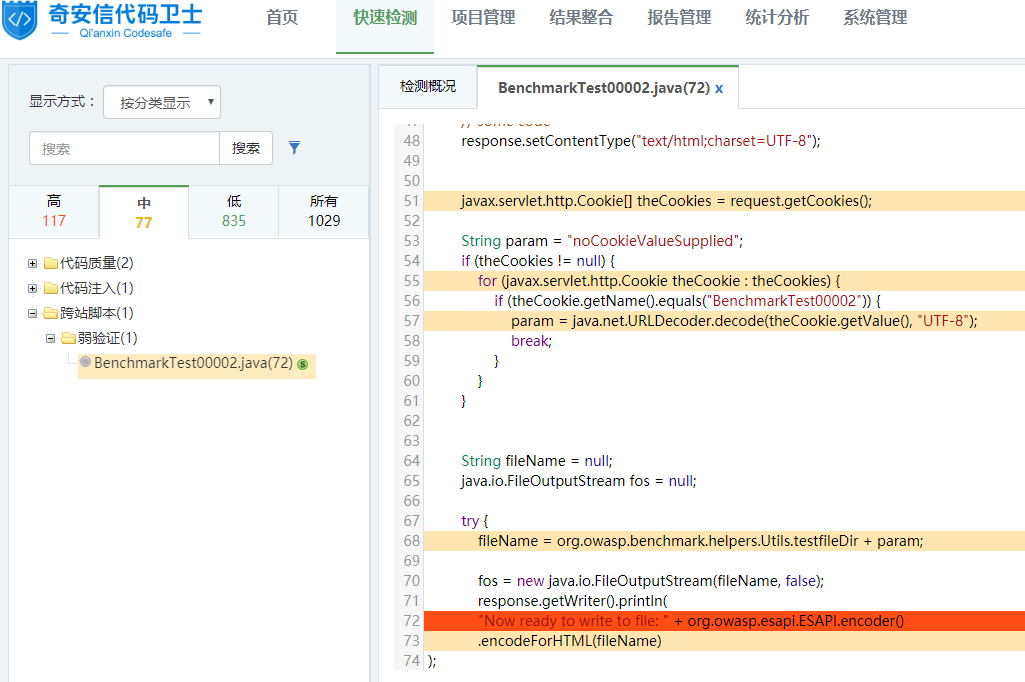Click the gray status dot beside BenchmarkTest00002.java

coord(85,362)
